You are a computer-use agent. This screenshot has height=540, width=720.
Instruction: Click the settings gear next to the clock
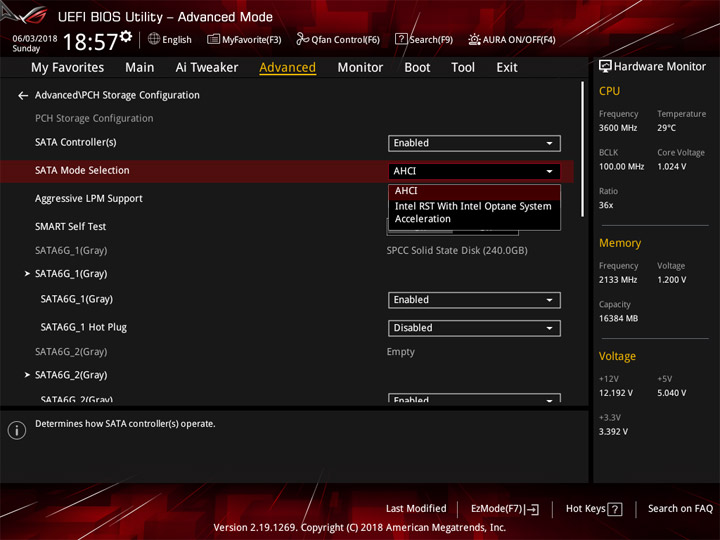(126, 36)
